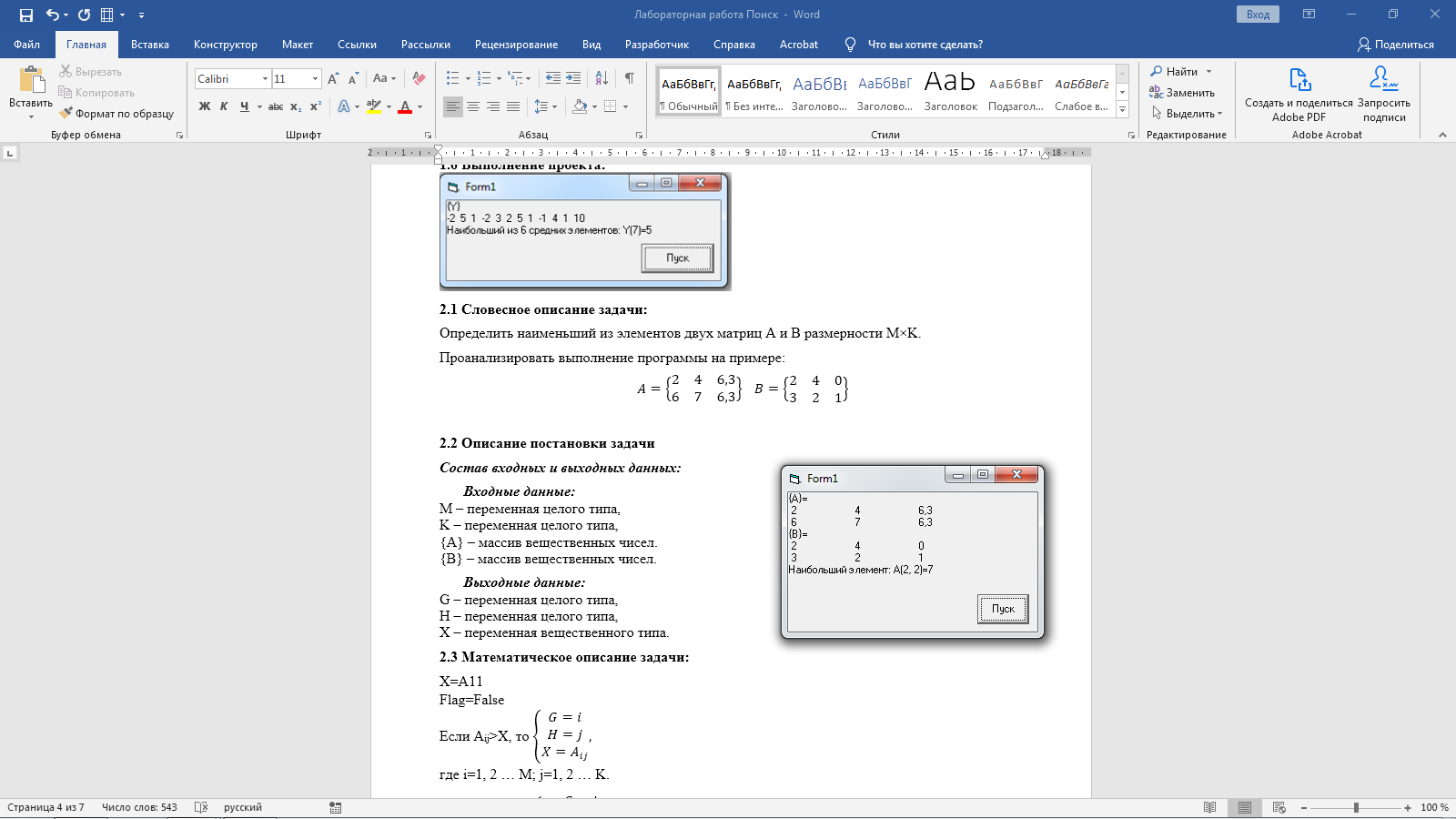
Task: Click the 100 % zoom level
Action: click(1434, 807)
